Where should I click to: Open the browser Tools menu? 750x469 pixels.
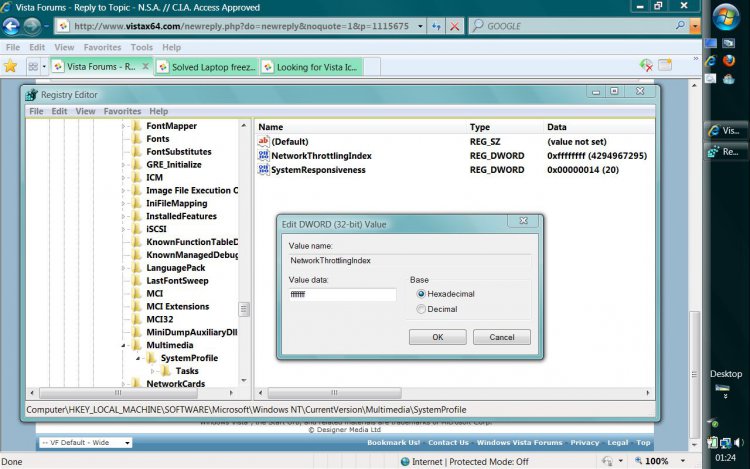click(x=142, y=47)
